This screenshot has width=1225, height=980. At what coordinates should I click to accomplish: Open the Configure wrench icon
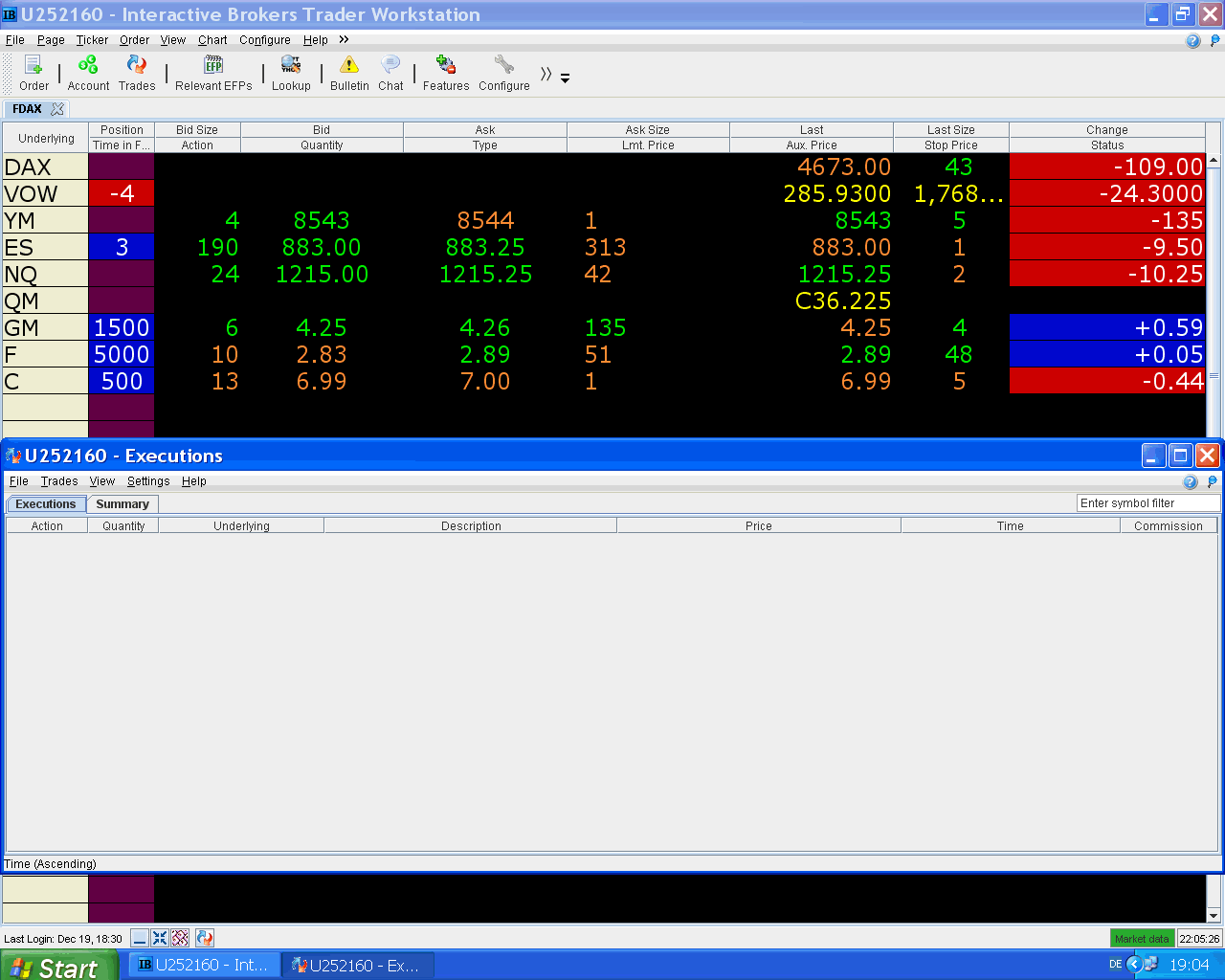[x=503, y=64]
